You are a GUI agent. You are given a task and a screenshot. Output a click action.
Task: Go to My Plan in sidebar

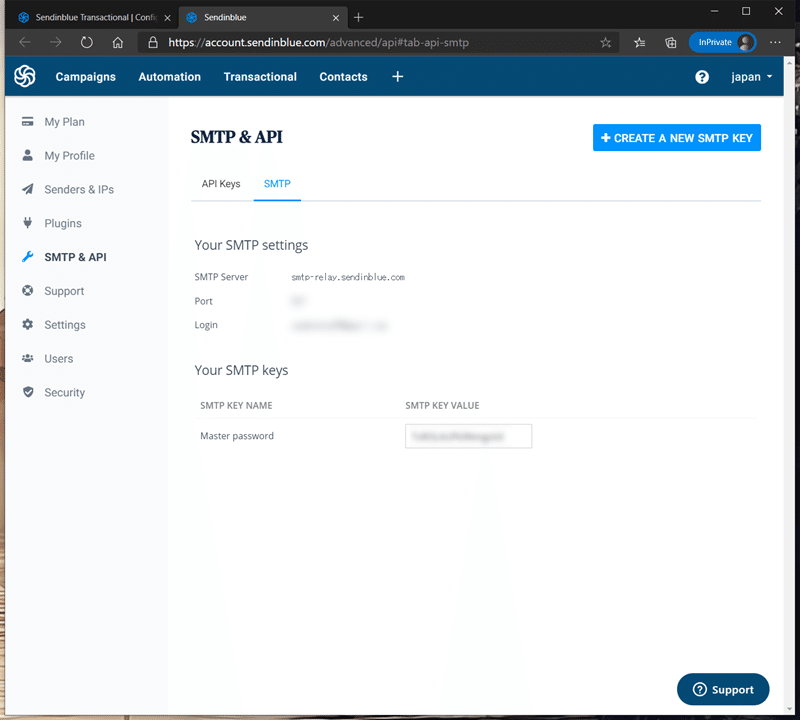tap(64, 122)
